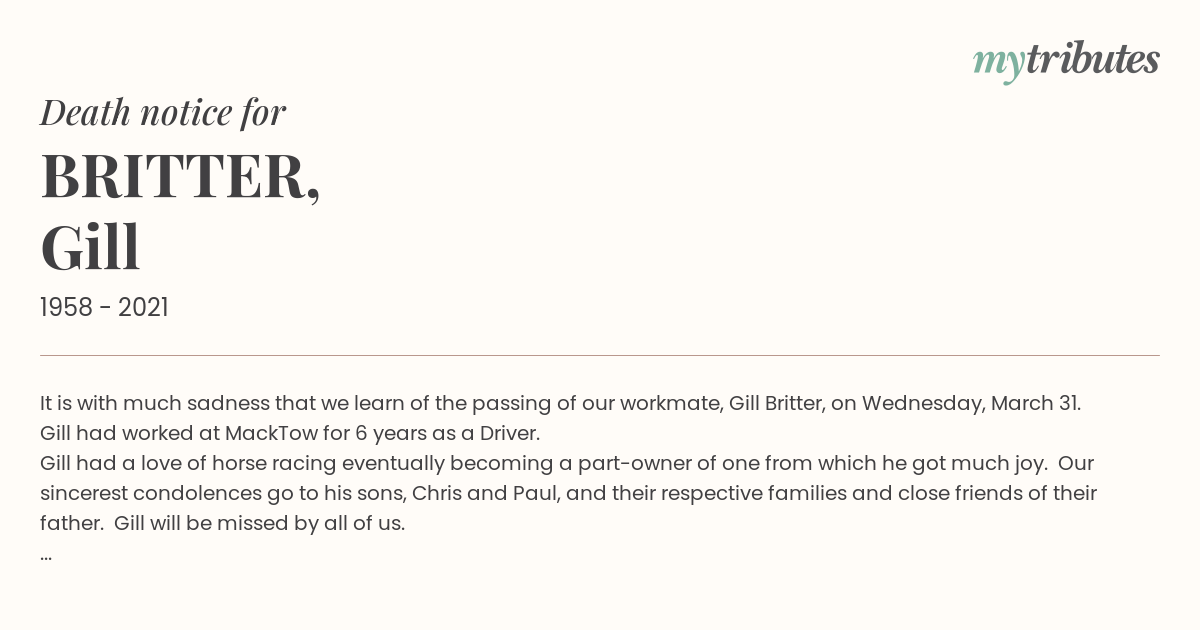Click the first name Gill heading

[90, 248]
